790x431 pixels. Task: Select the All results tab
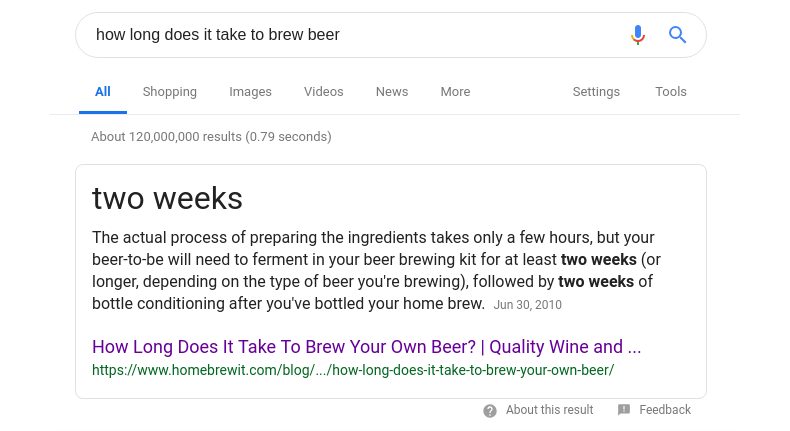[103, 92]
